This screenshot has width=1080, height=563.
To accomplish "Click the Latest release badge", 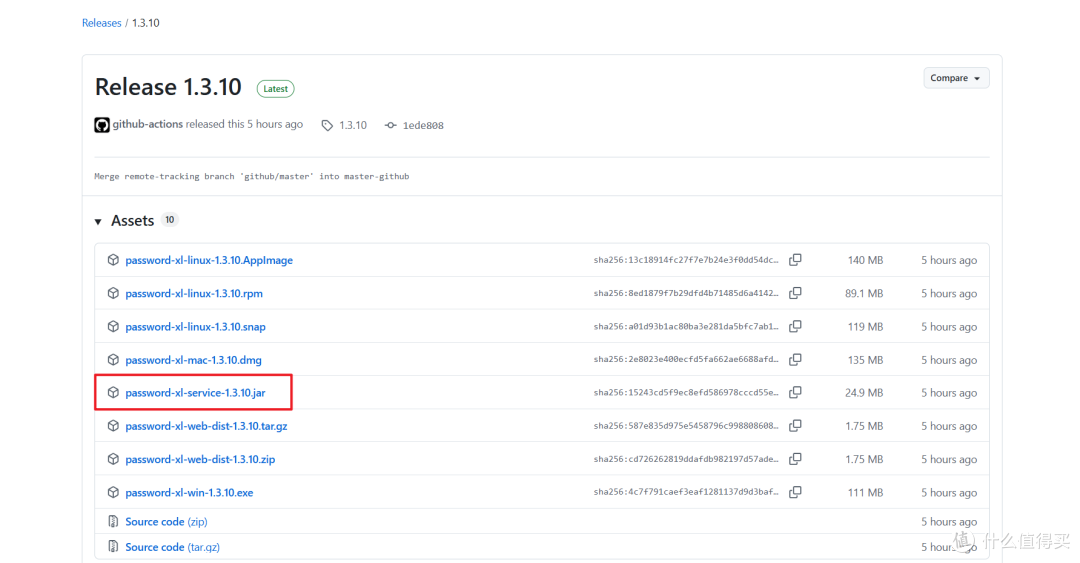I will pyautogui.click(x=276, y=89).
